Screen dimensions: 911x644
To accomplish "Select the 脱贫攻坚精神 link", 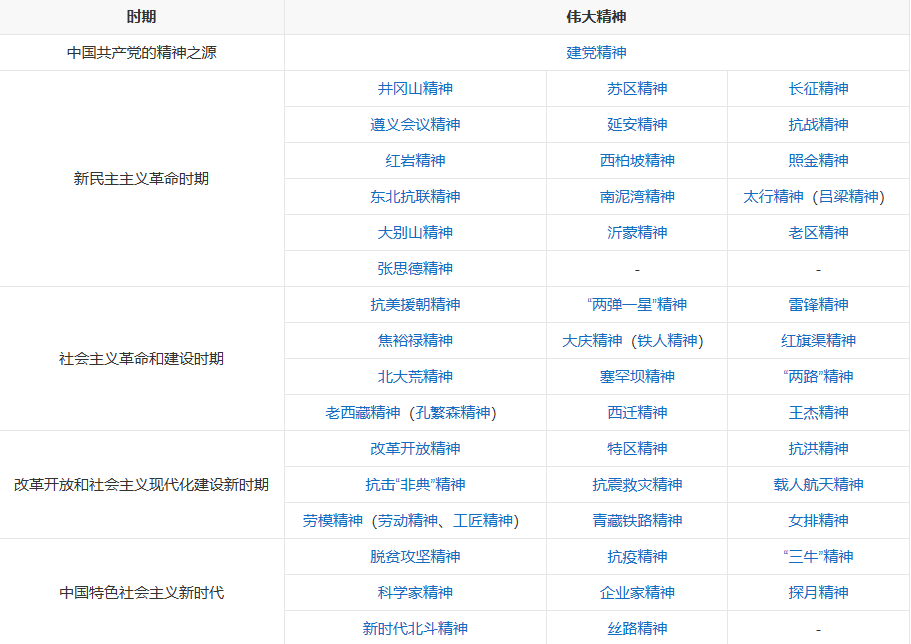I will tap(415, 557).
